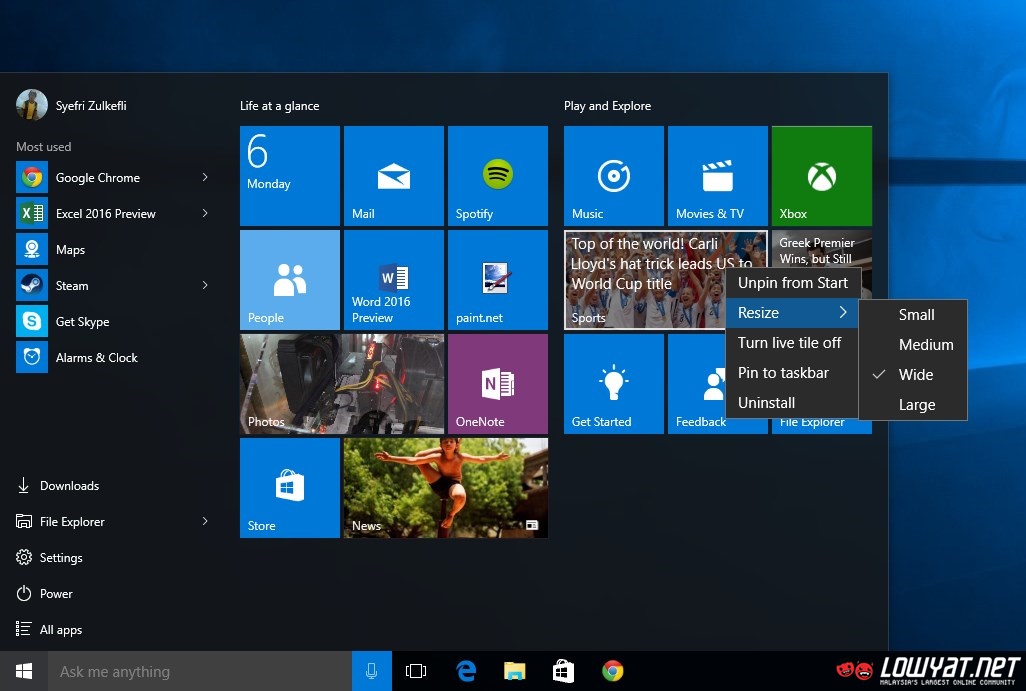This screenshot has height=691, width=1026.
Task: Expand Google Chrome jump list arrow
Action: (x=205, y=177)
